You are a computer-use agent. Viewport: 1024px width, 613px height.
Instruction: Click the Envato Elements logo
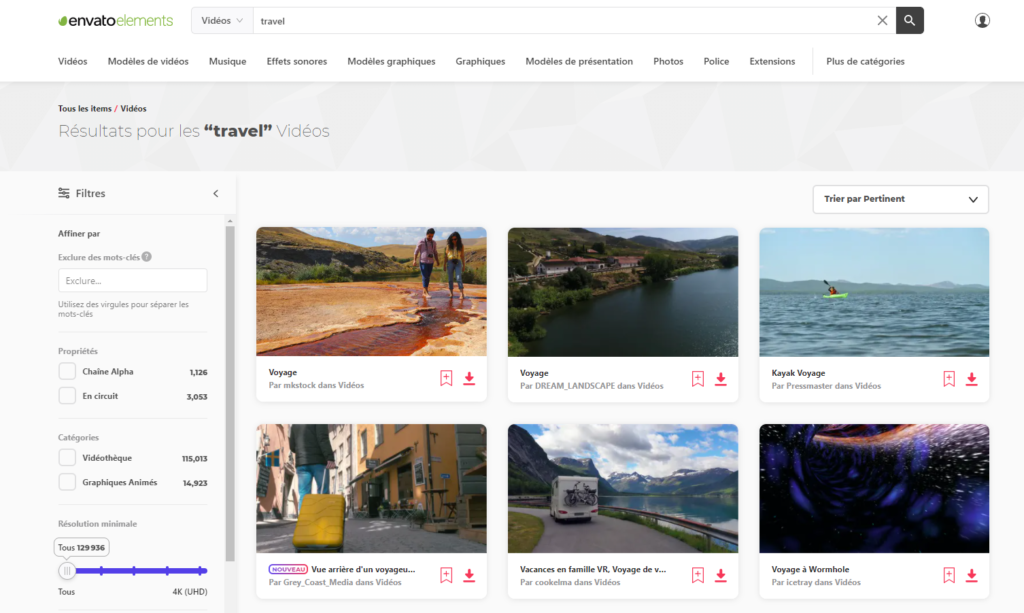pos(115,20)
